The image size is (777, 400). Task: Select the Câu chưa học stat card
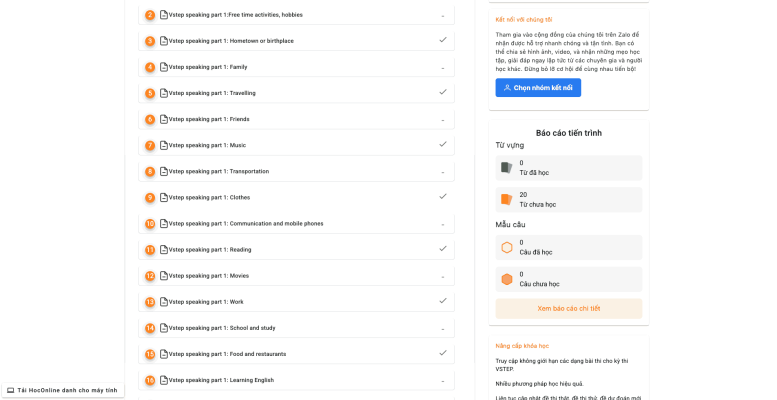tap(569, 279)
